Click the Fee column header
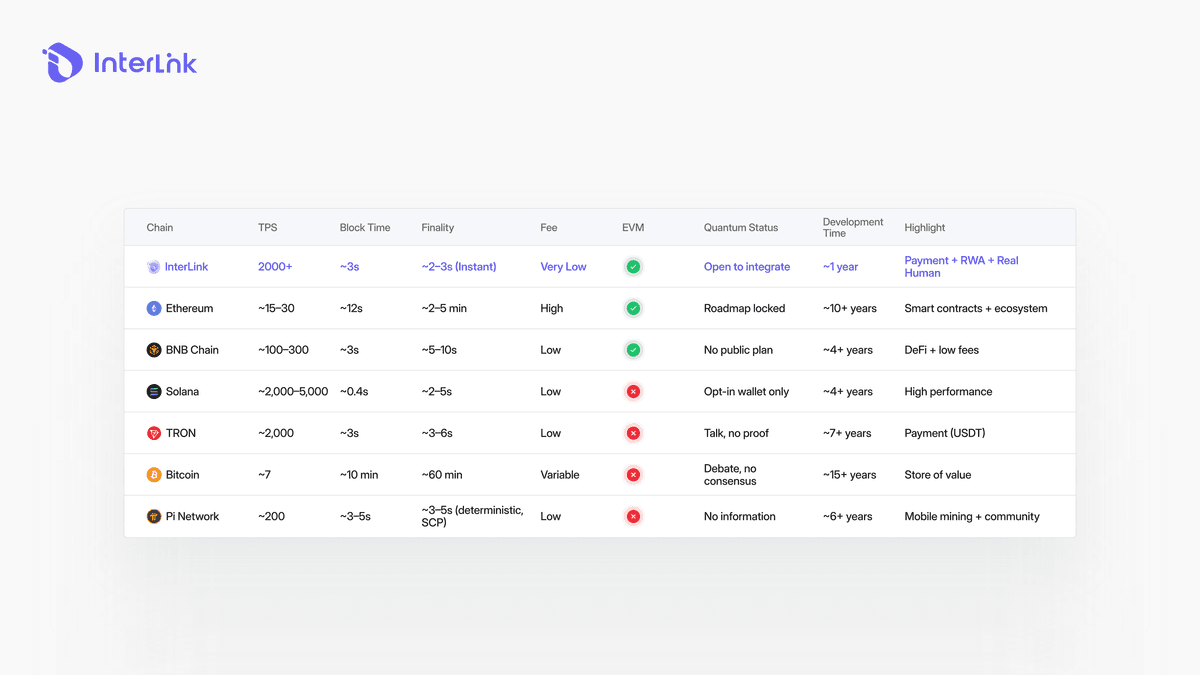This screenshot has height=675, width=1200. (549, 228)
